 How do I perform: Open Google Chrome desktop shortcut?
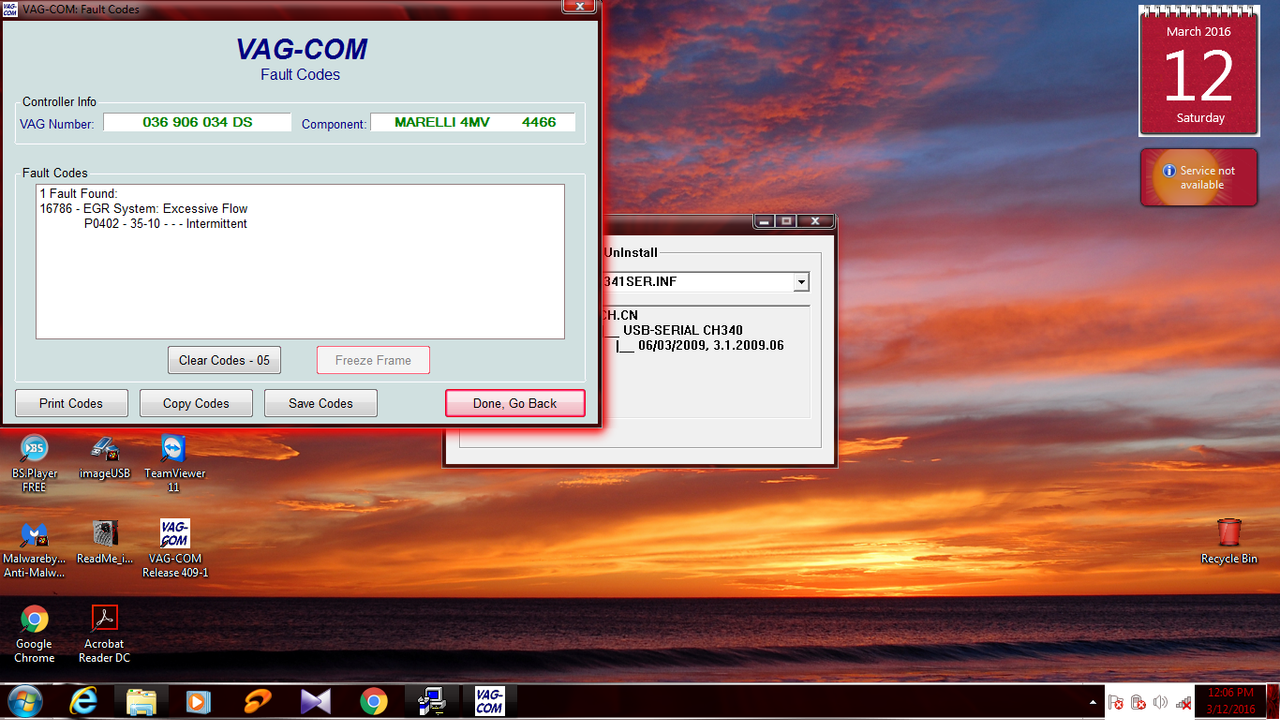(x=34, y=634)
